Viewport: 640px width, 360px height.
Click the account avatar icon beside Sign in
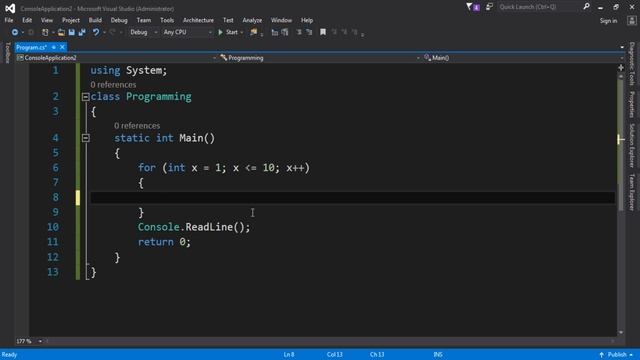pyautogui.click(x=631, y=20)
